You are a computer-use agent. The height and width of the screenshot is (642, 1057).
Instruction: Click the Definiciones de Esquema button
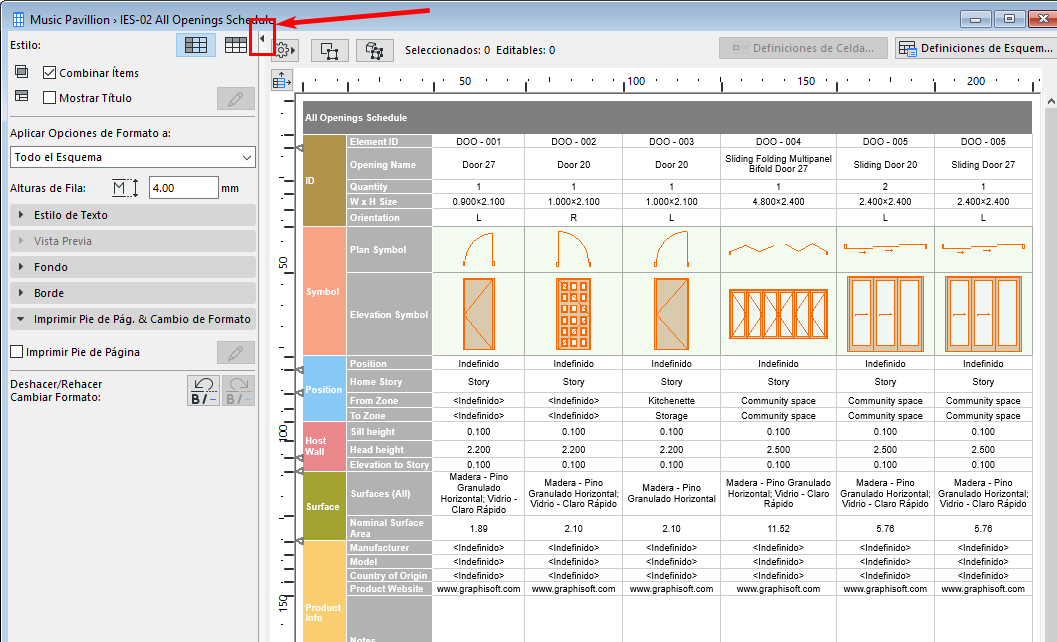click(x=975, y=48)
